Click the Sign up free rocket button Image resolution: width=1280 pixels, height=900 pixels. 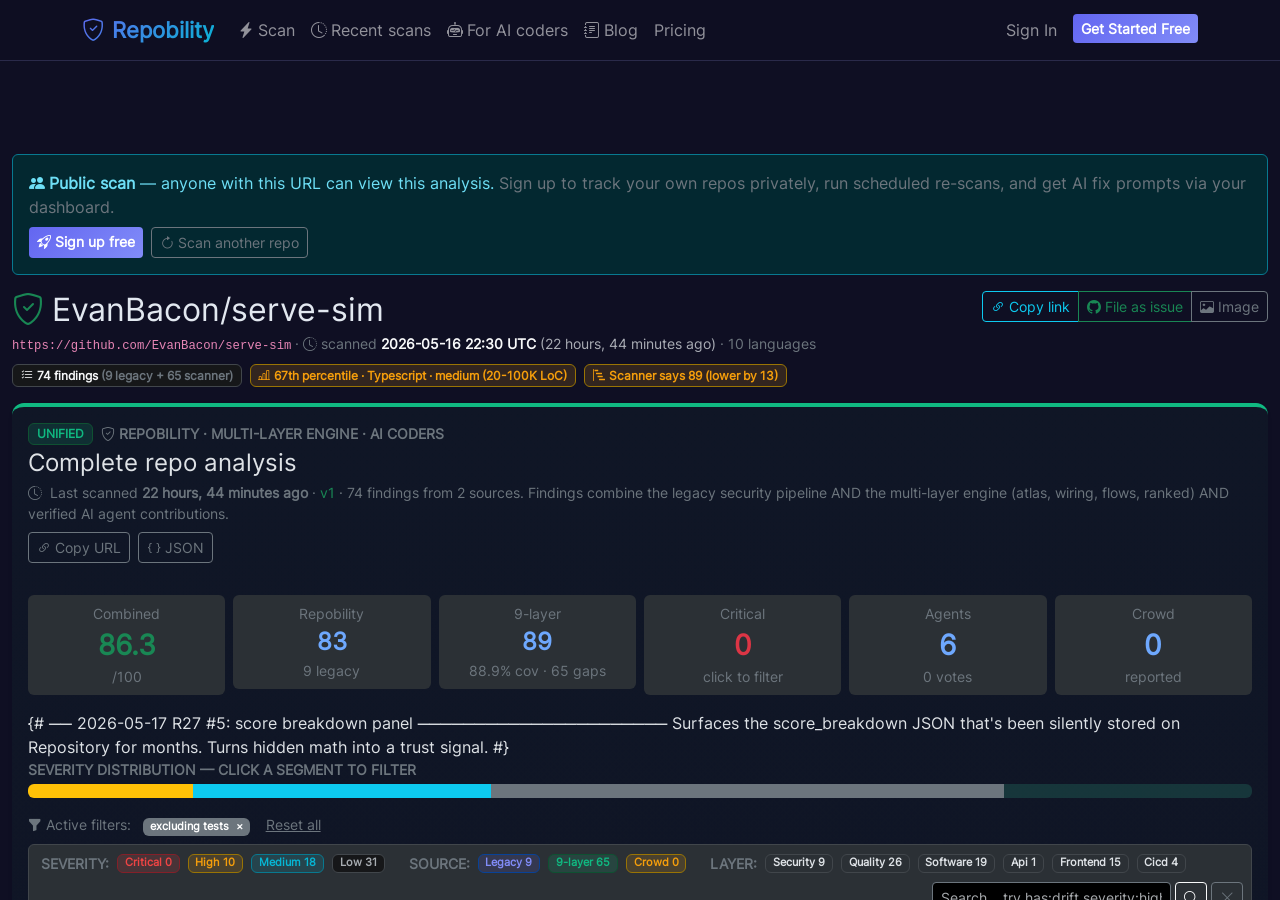tap(86, 242)
